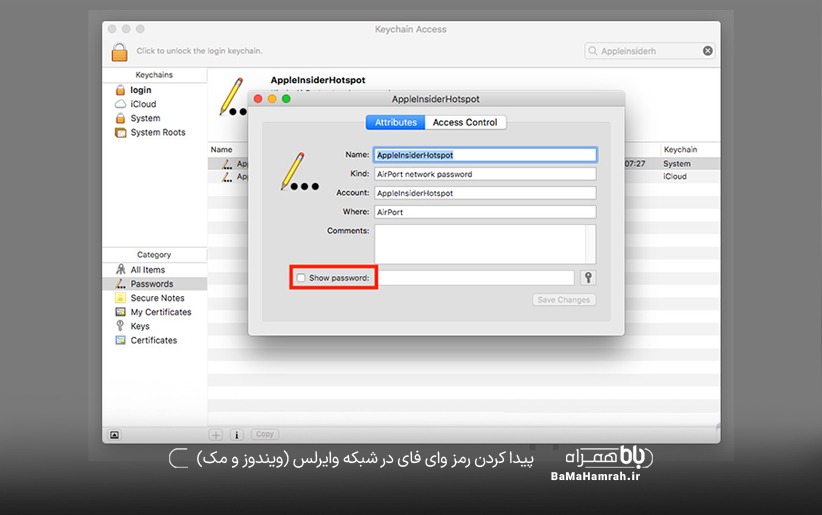Screen dimensions: 822x515
Task: Click the AppleInsiderHotspot header title in main window
Action: [x=318, y=80]
